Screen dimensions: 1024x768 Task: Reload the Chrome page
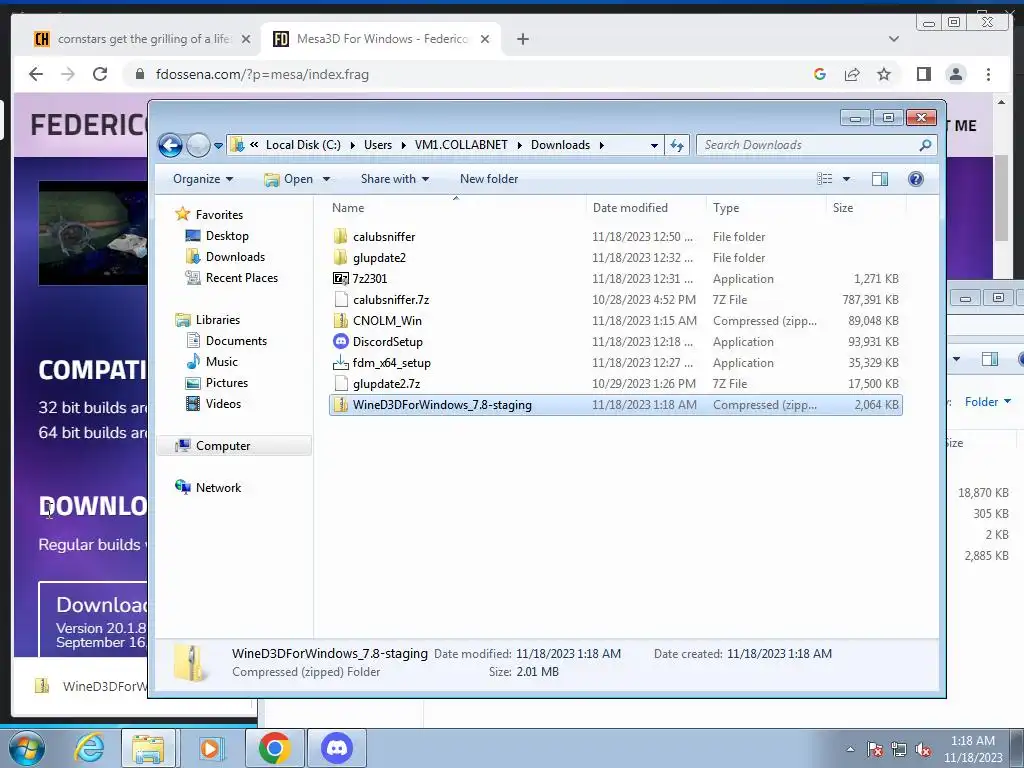click(x=100, y=74)
